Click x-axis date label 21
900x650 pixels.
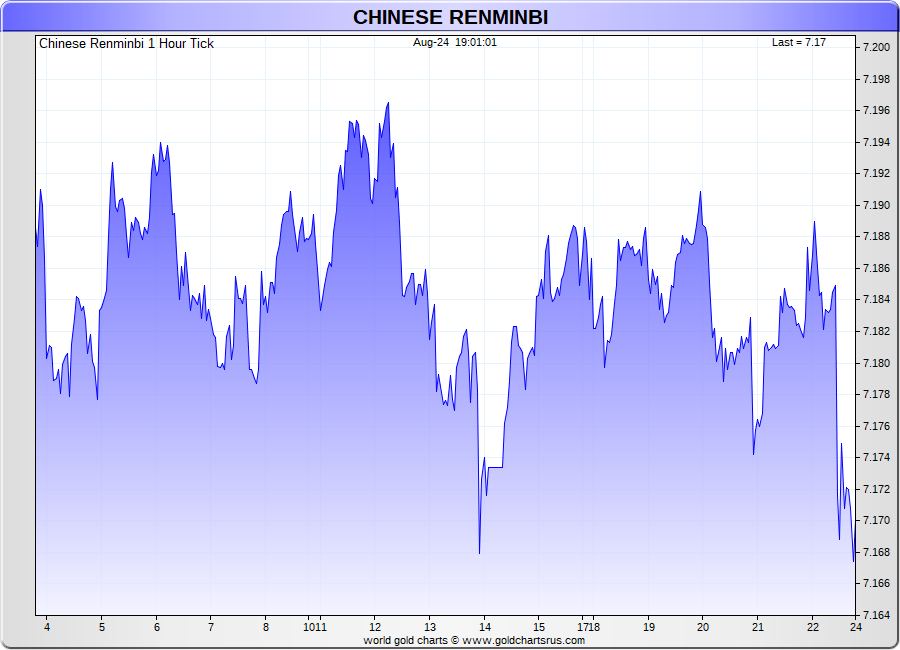(x=758, y=627)
